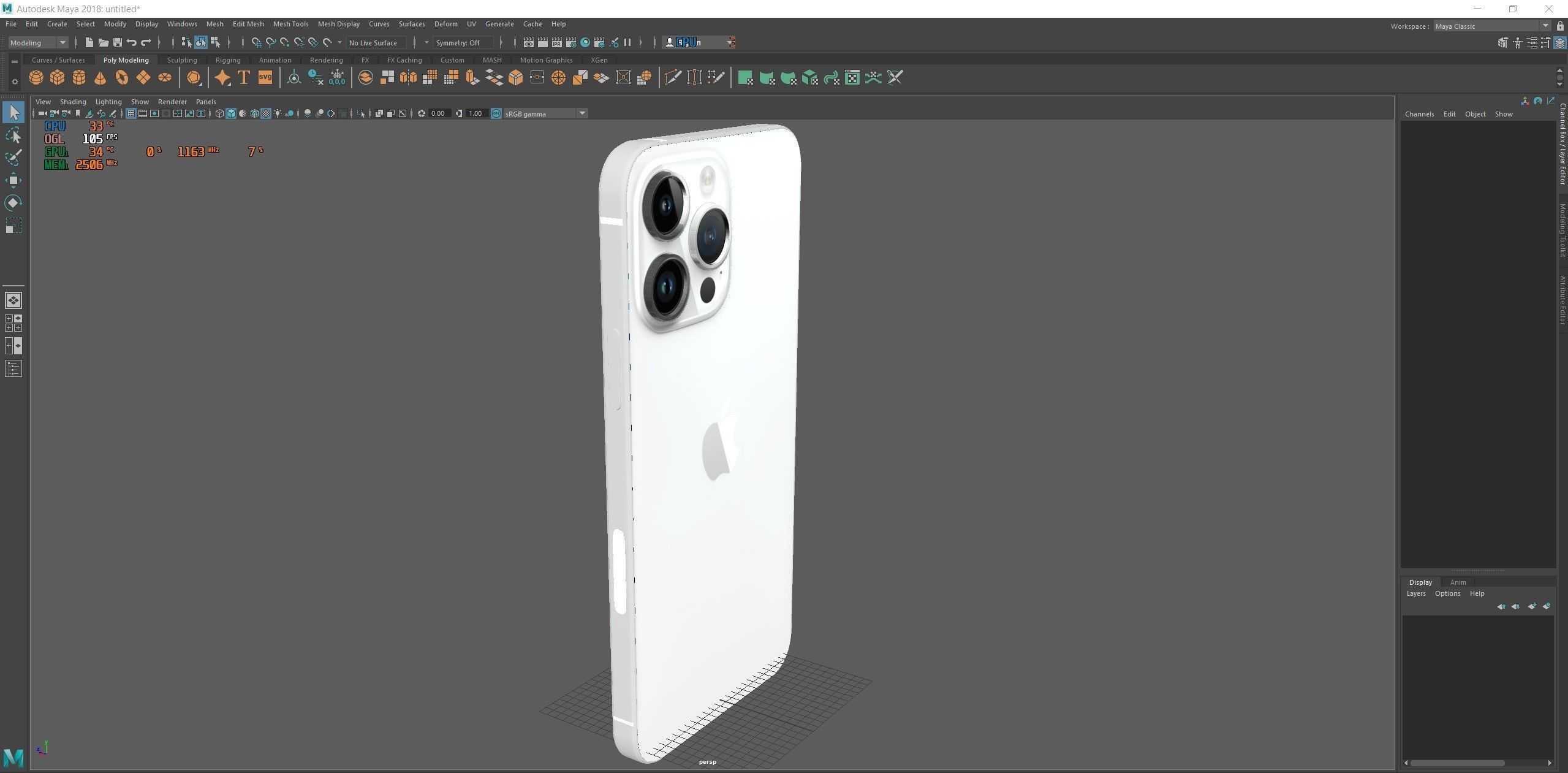1568x773 pixels.
Task: Open the Symmetry: Off dropdown
Action: pyautogui.click(x=463, y=42)
